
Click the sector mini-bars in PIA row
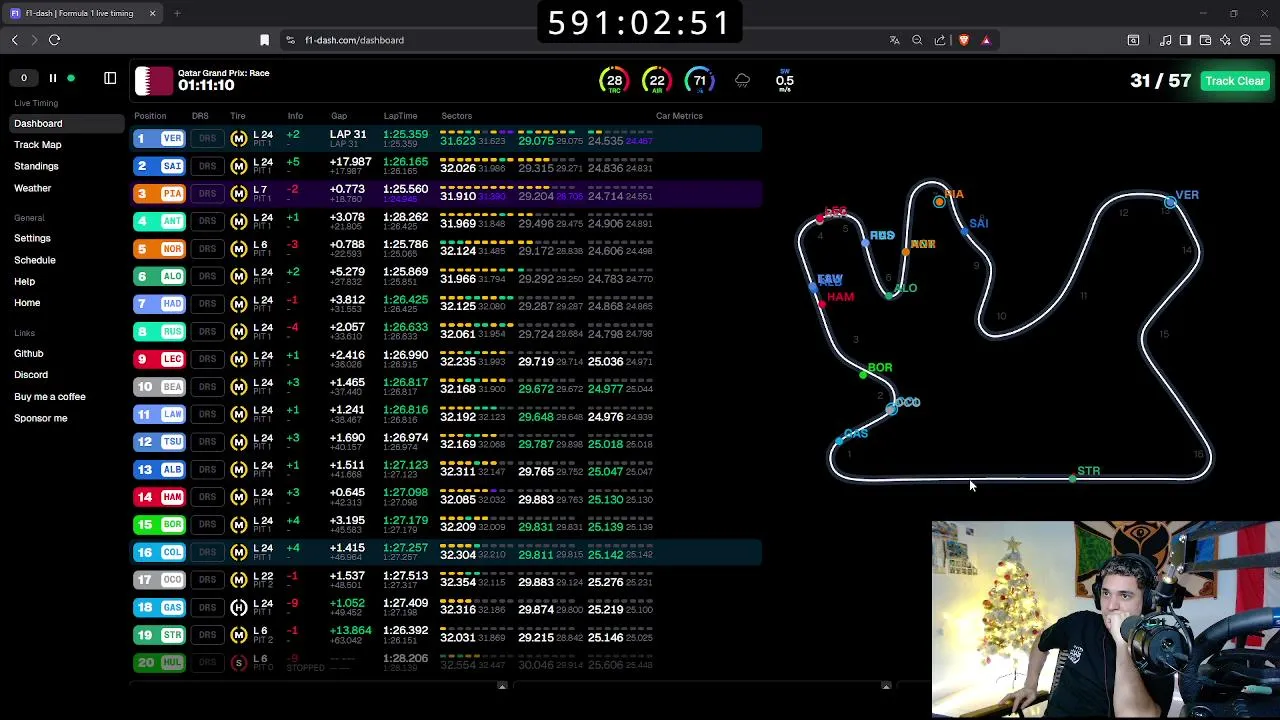tap(546, 187)
